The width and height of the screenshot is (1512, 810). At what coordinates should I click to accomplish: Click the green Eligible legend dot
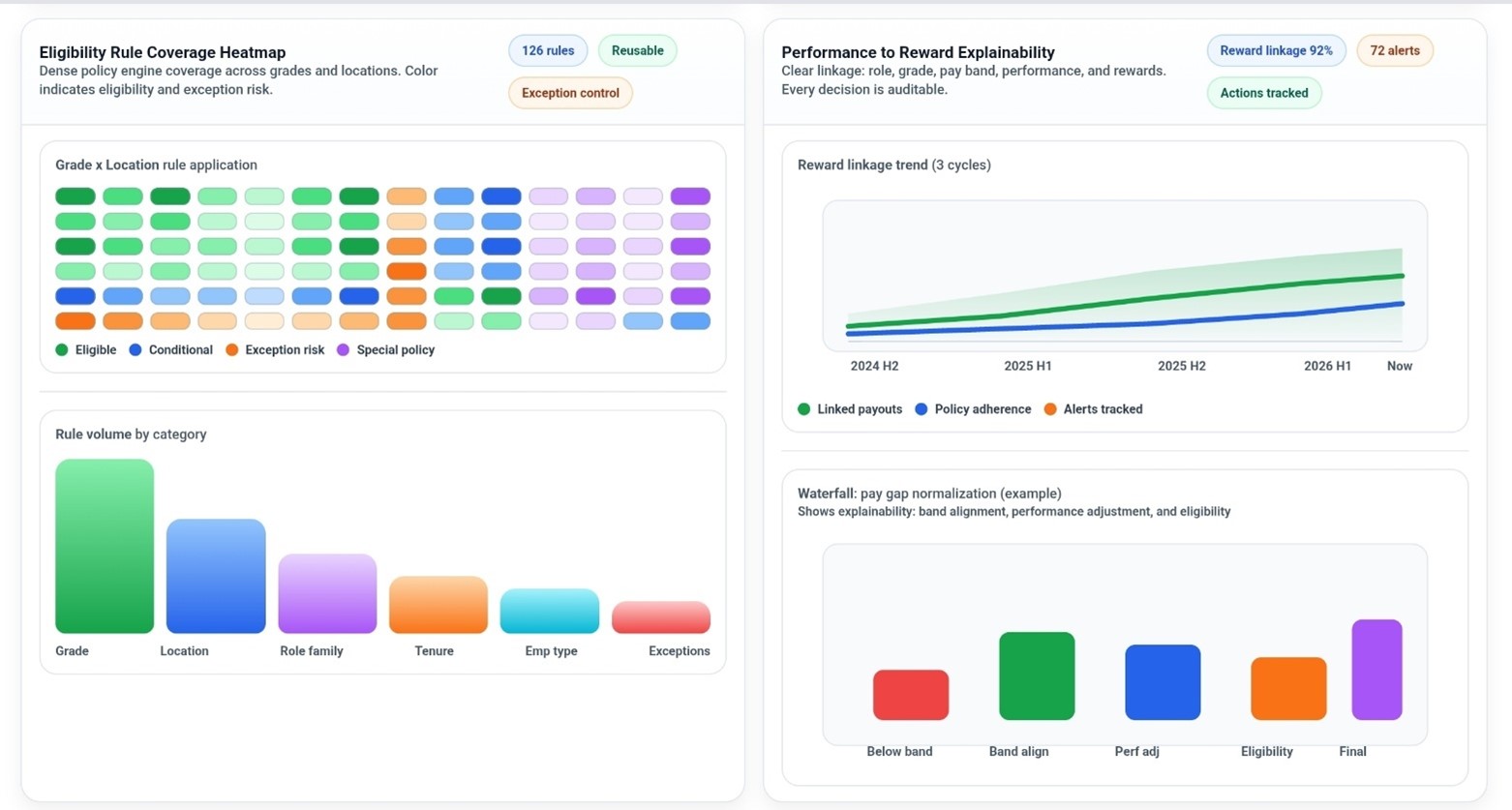62,350
